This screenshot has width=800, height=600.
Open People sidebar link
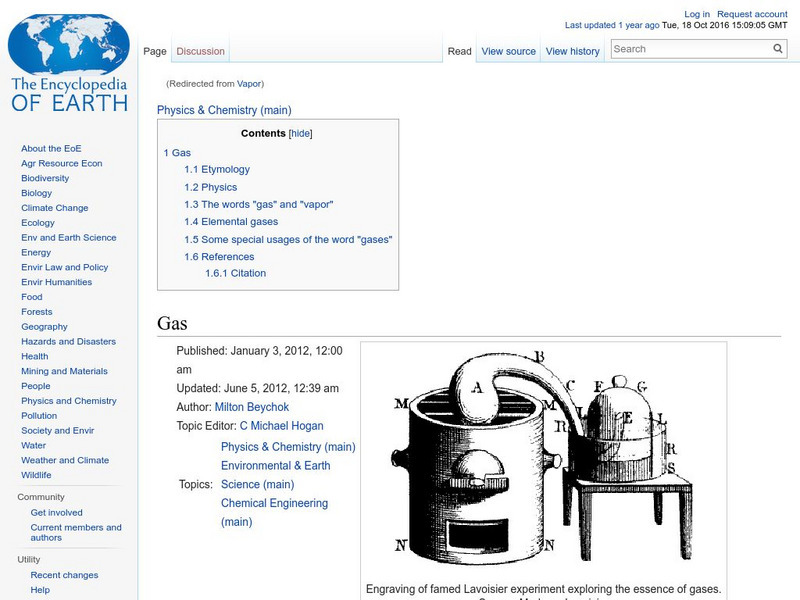tap(36, 386)
